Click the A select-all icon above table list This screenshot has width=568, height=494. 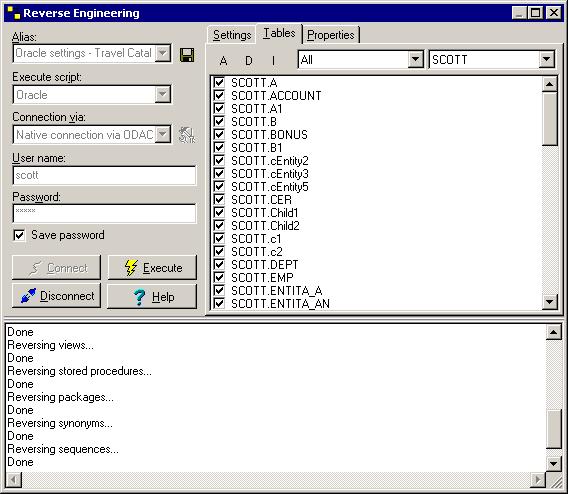(x=224, y=60)
